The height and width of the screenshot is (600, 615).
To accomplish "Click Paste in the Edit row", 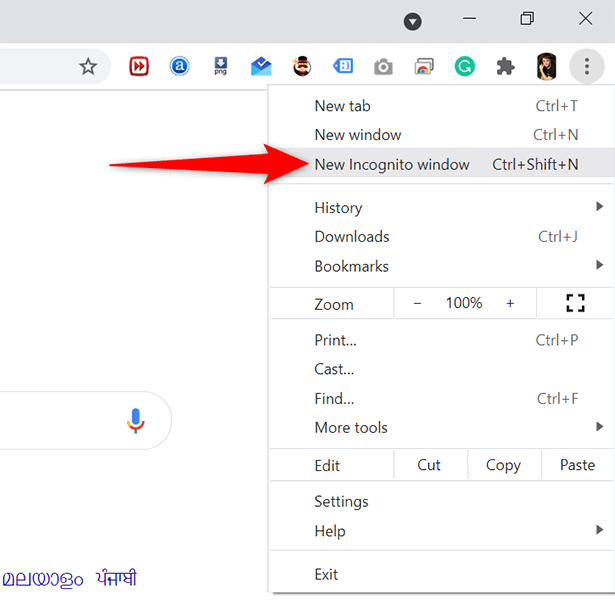I will click(x=577, y=465).
